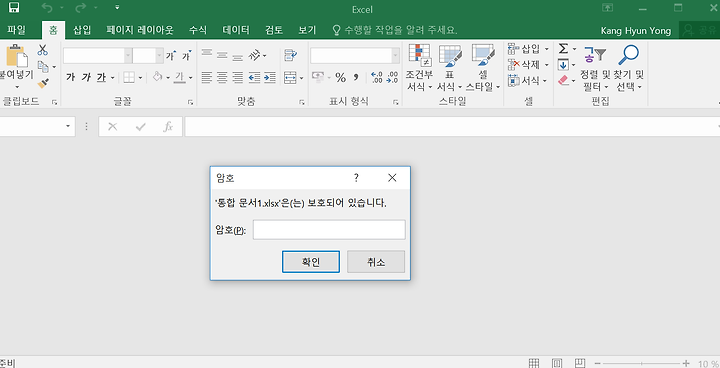The height and width of the screenshot is (368, 720).
Task: Toggle Wrap Text icon
Action: pyautogui.click(x=291, y=55)
